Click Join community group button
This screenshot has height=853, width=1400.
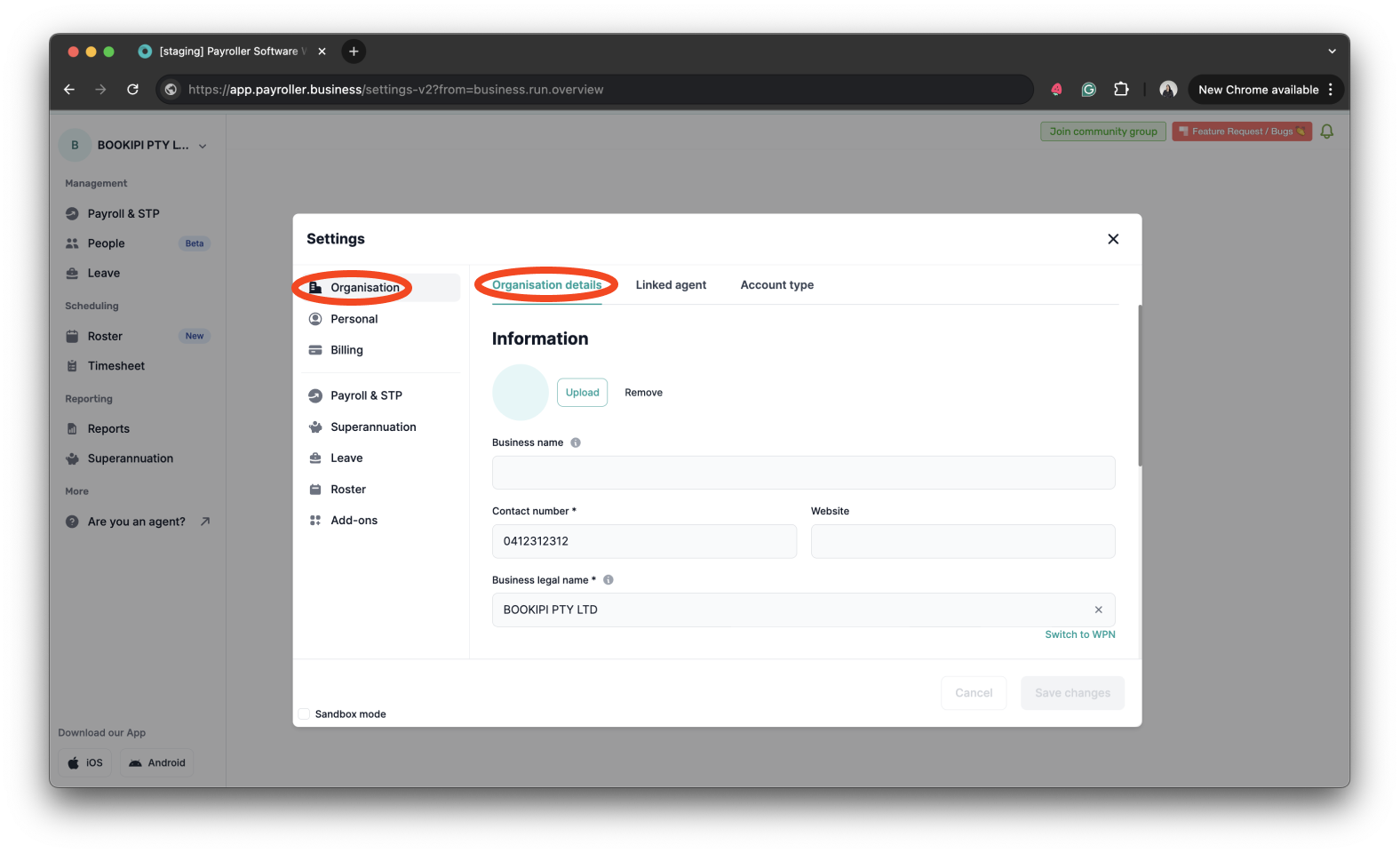[x=1102, y=132]
